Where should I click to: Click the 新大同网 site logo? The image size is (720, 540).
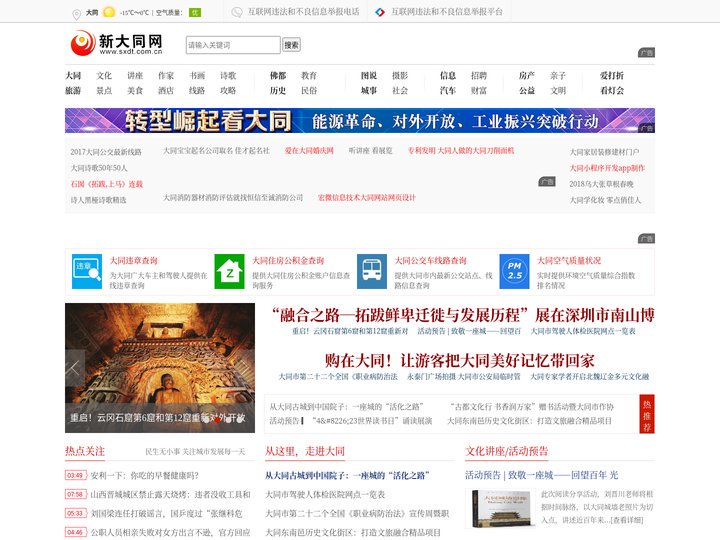point(117,43)
